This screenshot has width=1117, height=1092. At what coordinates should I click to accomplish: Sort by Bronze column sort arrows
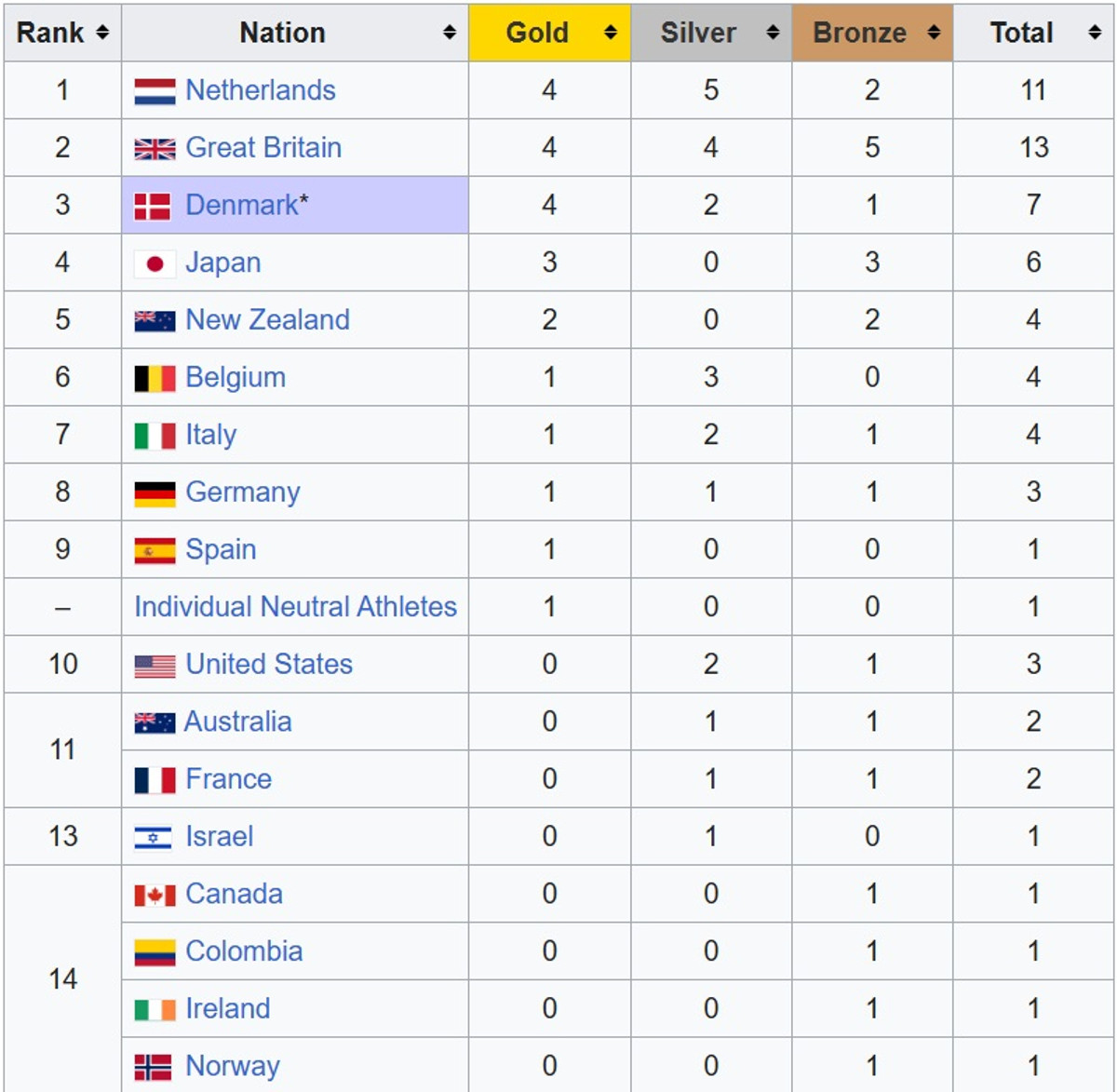(934, 33)
